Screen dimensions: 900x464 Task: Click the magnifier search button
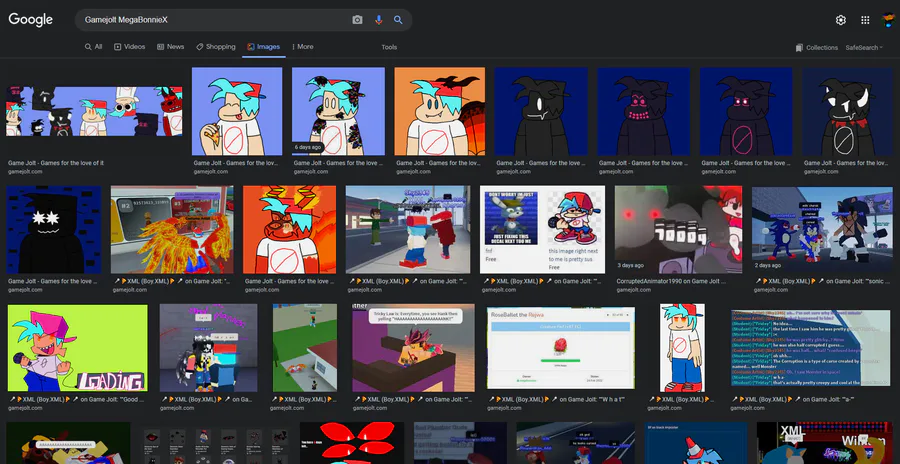(398, 20)
